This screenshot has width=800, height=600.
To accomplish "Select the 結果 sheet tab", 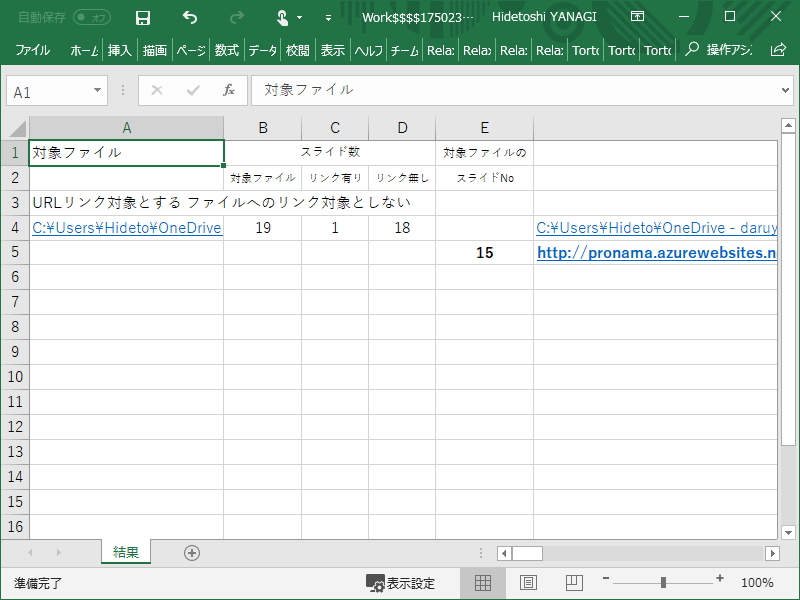I will click(126, 552).
